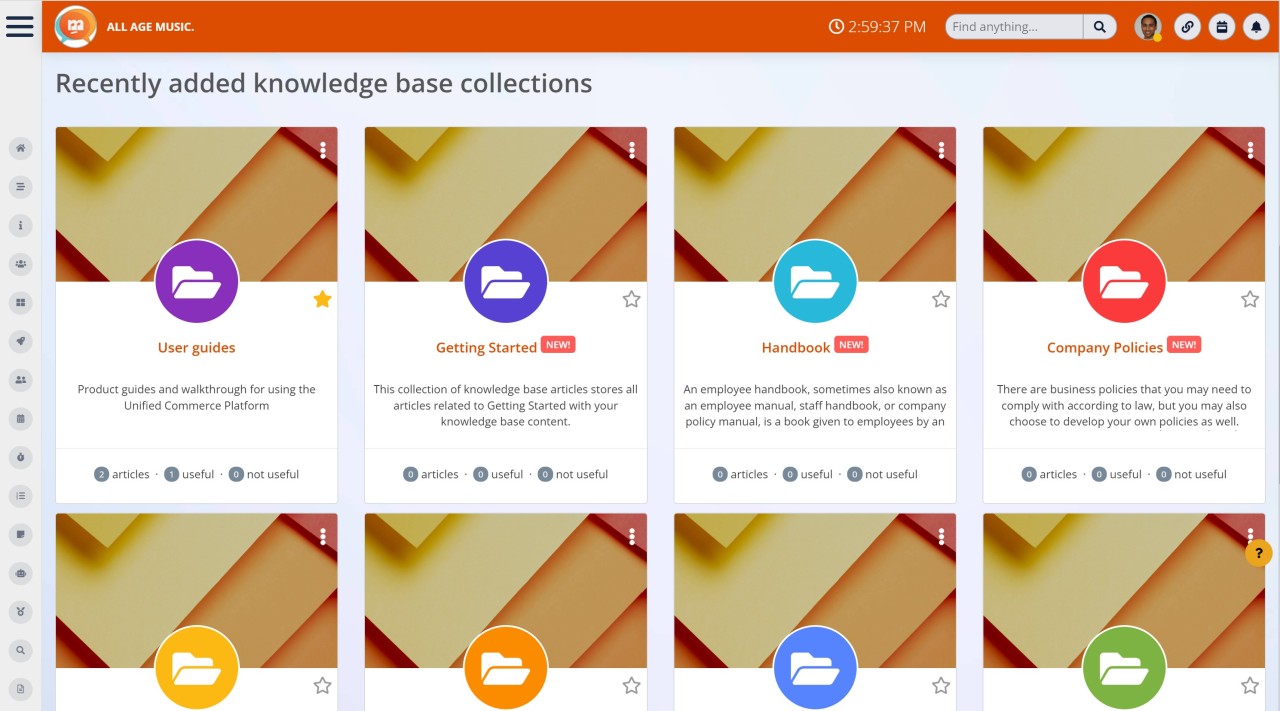The image size is (1280, 711).
Task: Click the globe icon in the sidebar
Action: (20, 573)
